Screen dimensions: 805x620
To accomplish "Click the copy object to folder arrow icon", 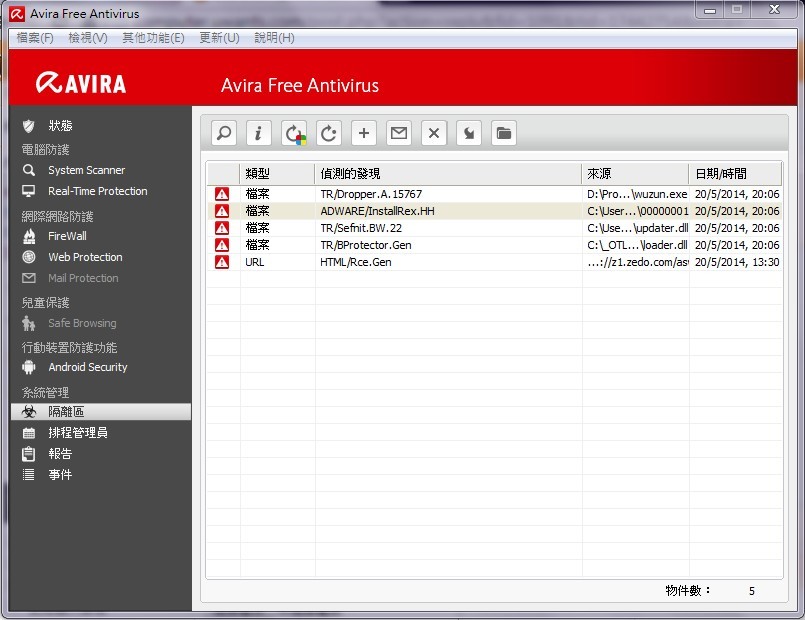I will pos(469,133).
